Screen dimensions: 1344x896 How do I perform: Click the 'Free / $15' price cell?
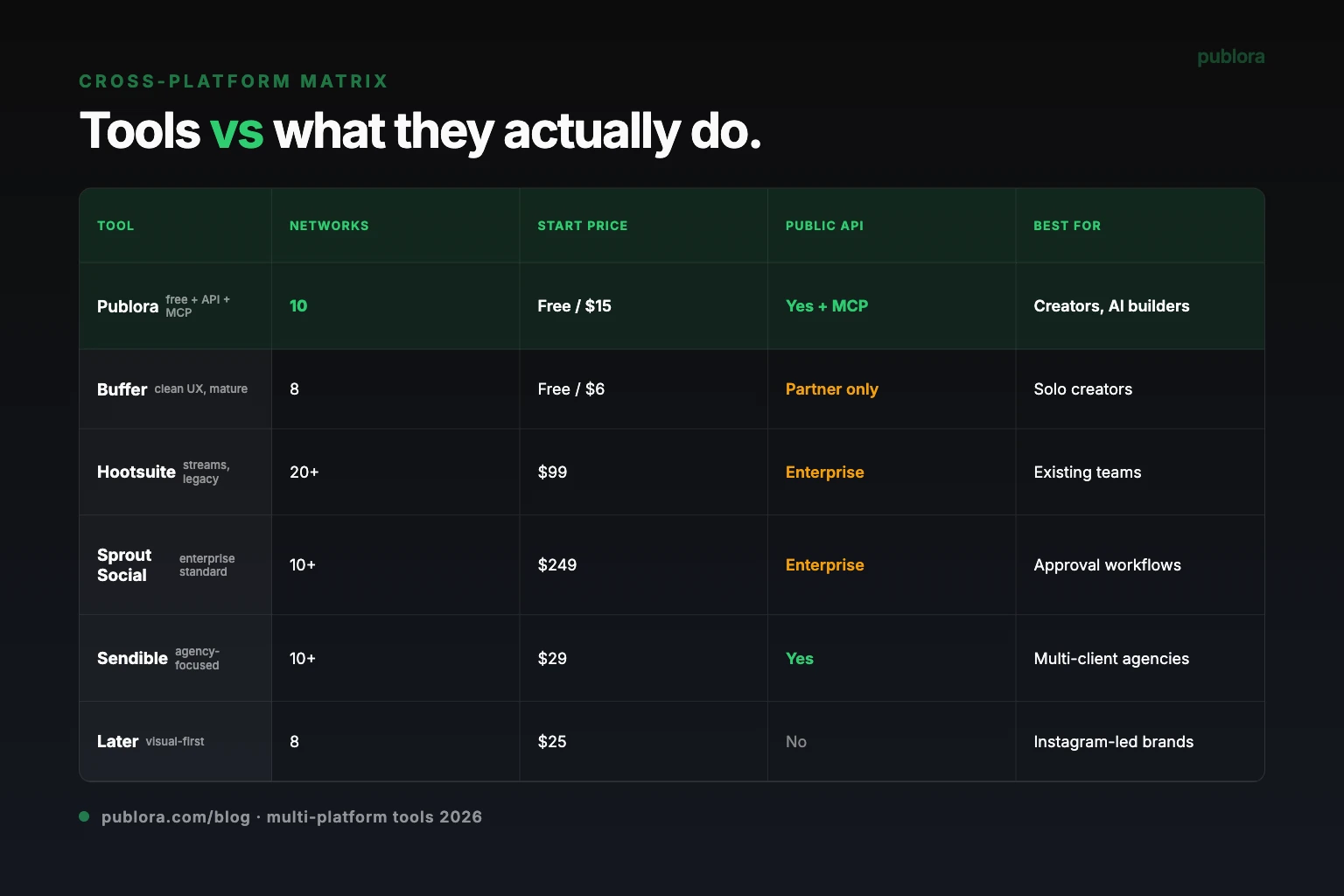coord(574,306)
